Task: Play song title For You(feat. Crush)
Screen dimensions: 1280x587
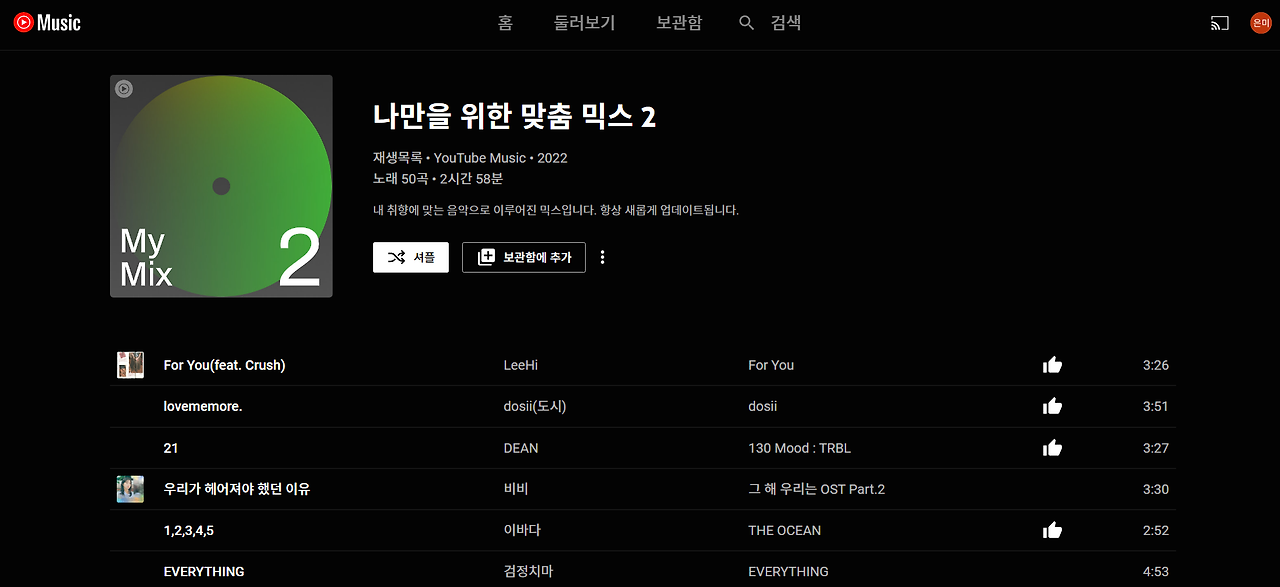Action: [x=224, y=365]
